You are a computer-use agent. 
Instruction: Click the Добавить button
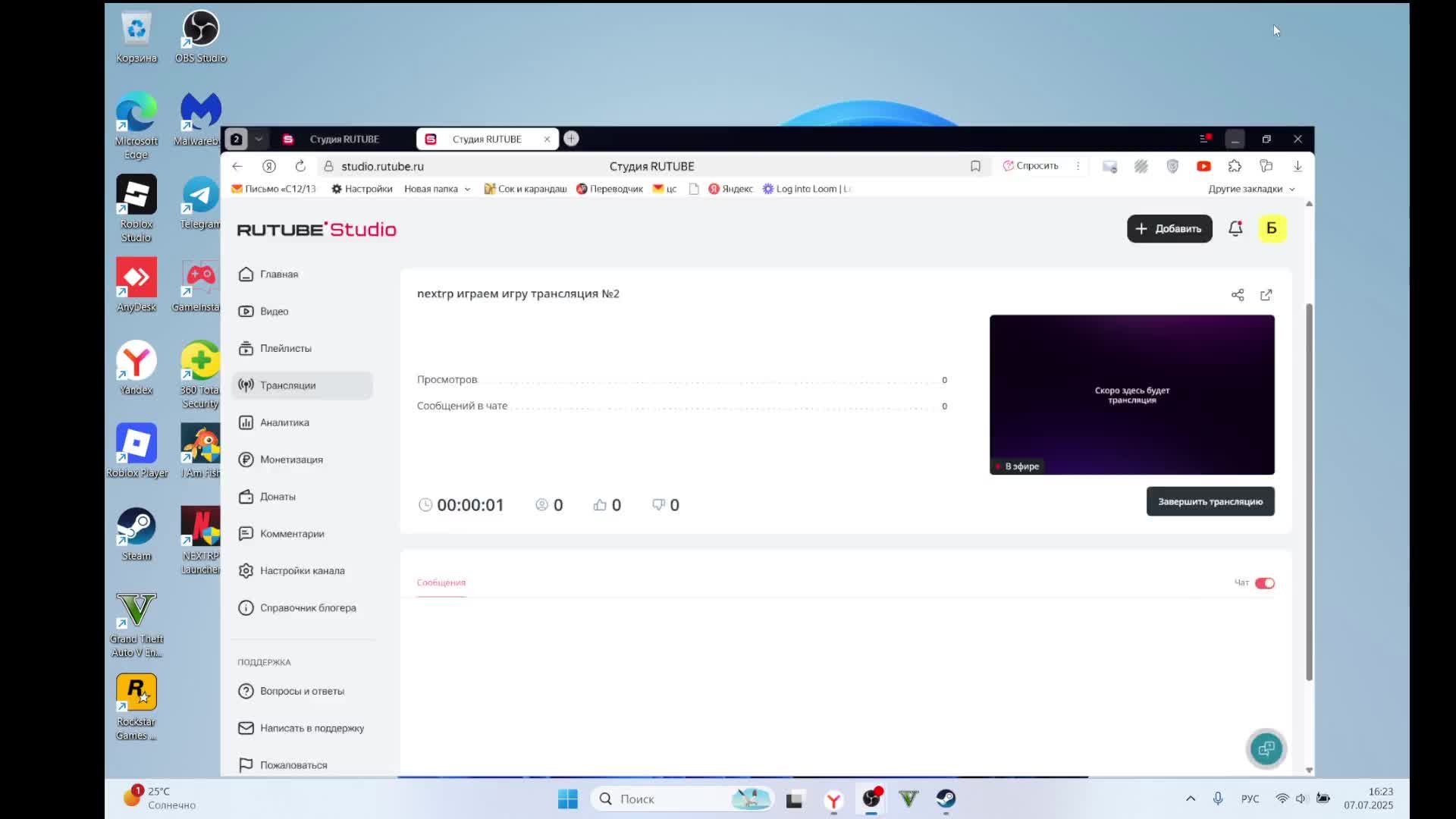[1169, 228]
